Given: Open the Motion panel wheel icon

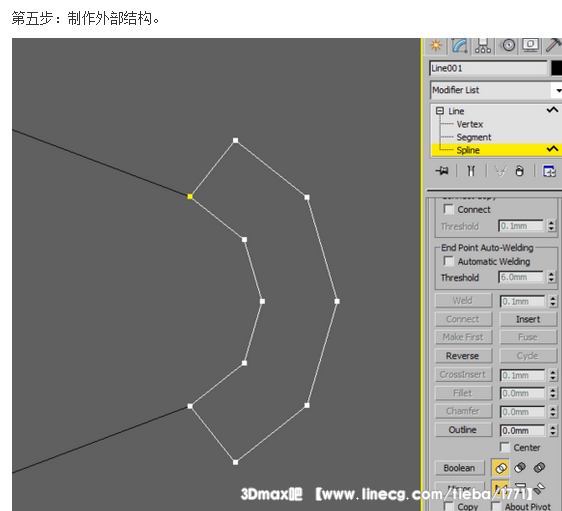Looking at the screenshot, I should [x=508, y=46].
